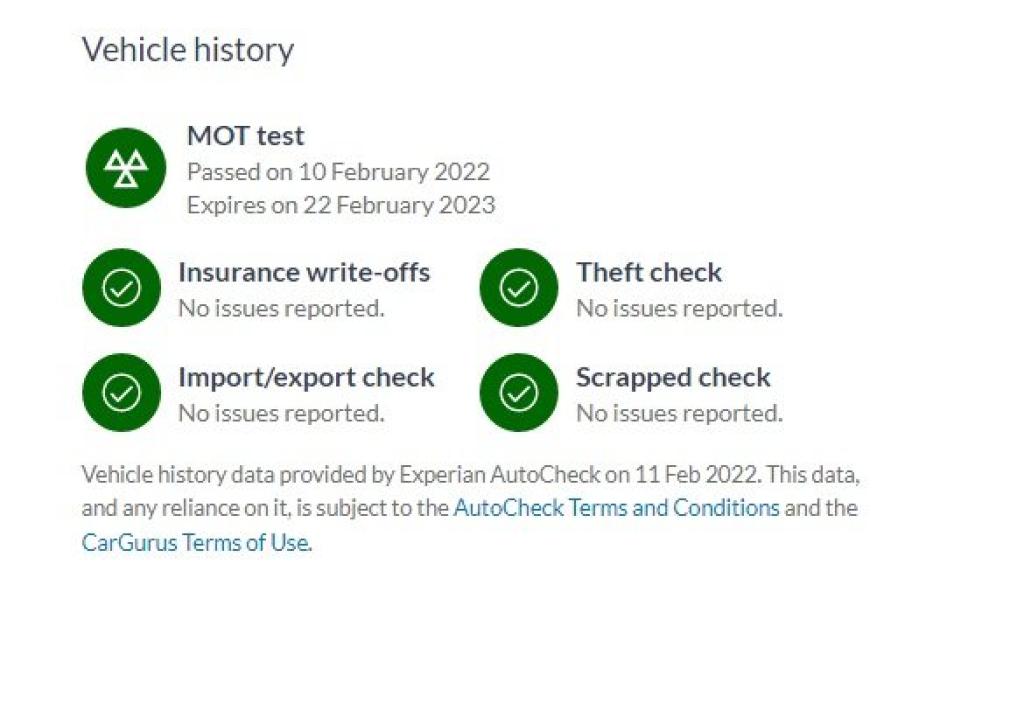Click the Vehicle history heading

(188, 50)
